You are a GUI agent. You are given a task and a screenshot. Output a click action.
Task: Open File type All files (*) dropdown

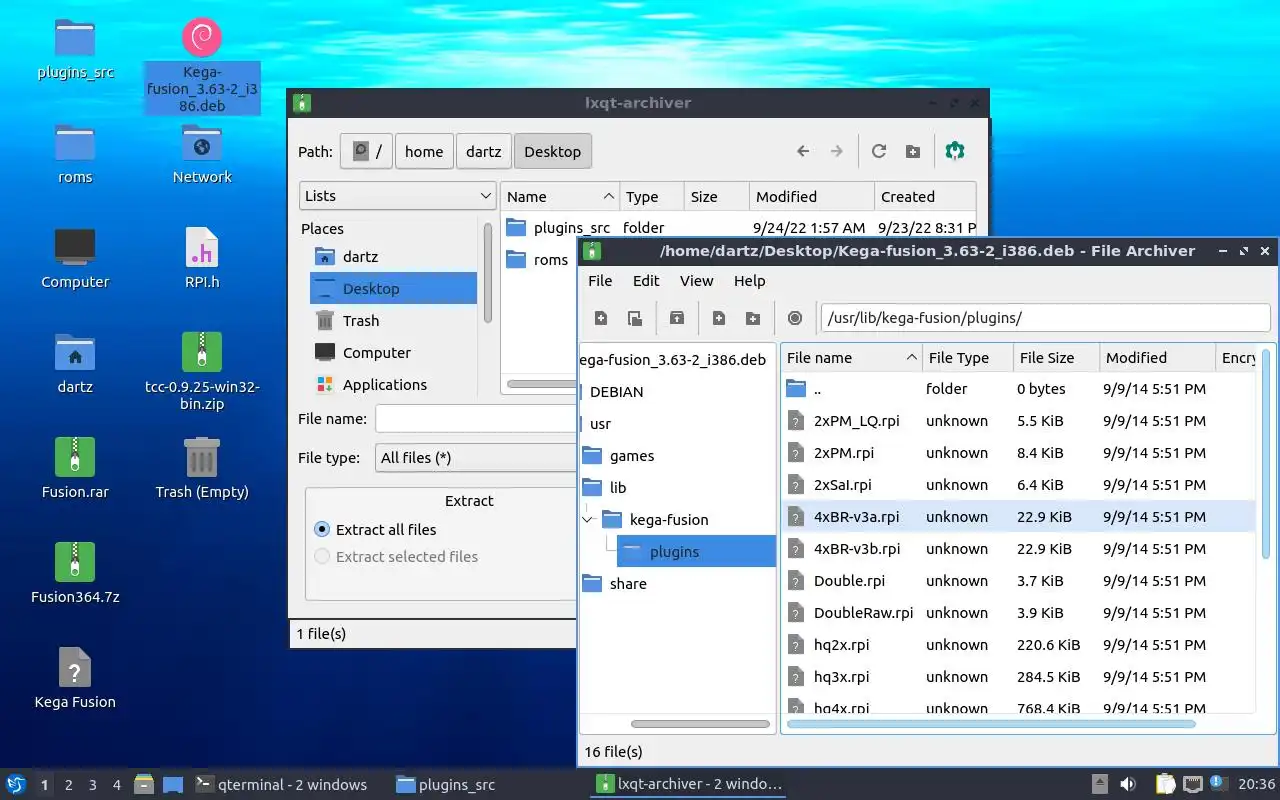pyautogui.click(x=476, y=457)
